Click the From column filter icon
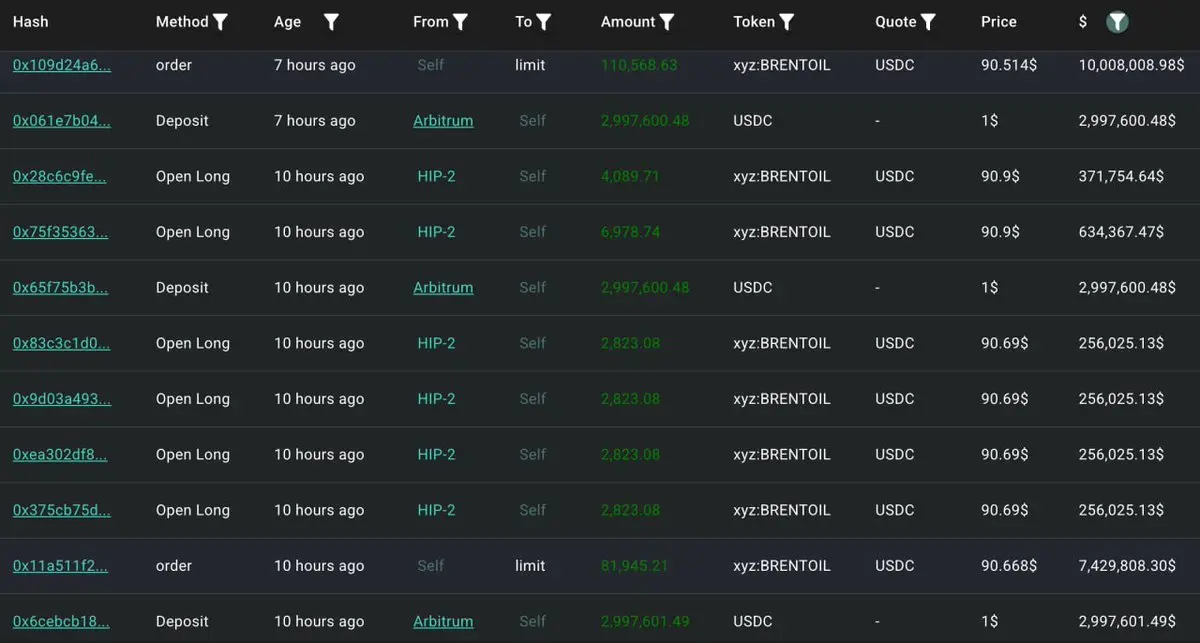 [x=460, y=21]
